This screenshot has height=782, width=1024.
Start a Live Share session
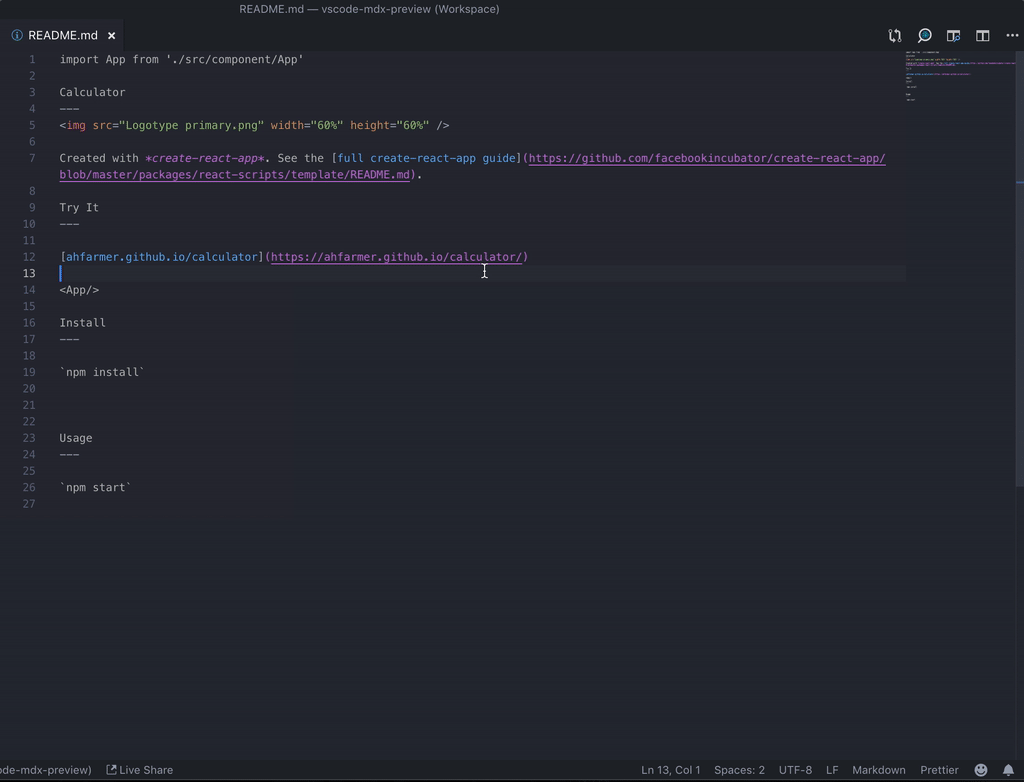[140, 770]
